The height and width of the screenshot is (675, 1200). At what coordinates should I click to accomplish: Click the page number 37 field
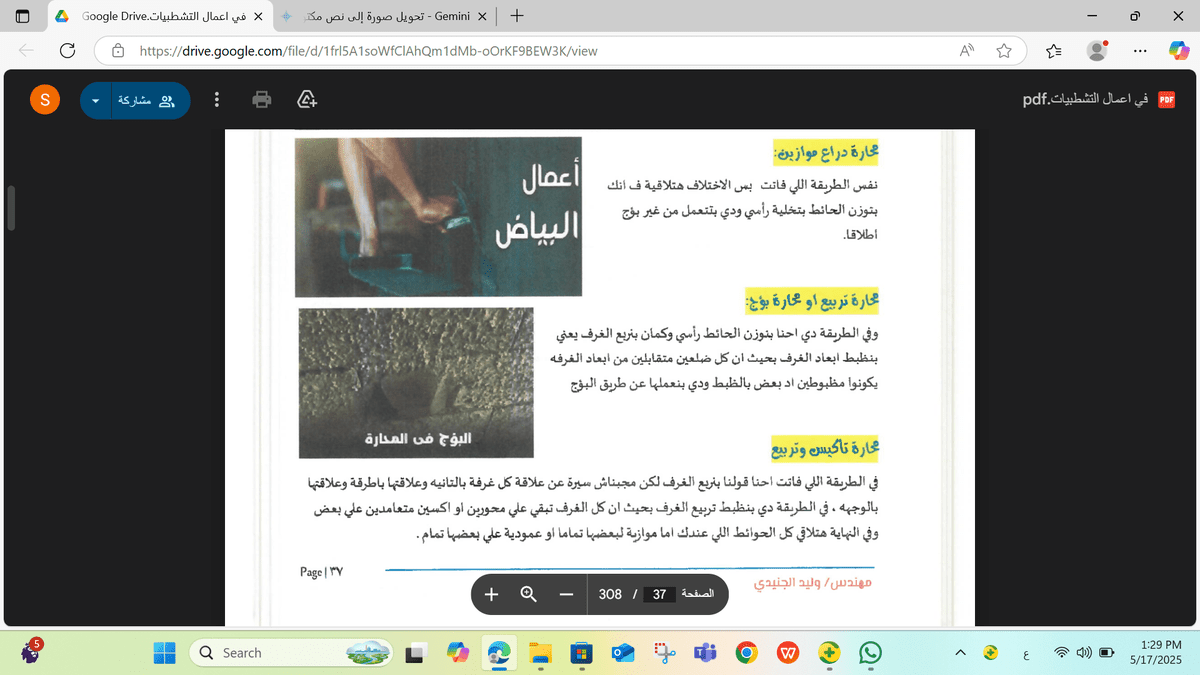[659, 594]
